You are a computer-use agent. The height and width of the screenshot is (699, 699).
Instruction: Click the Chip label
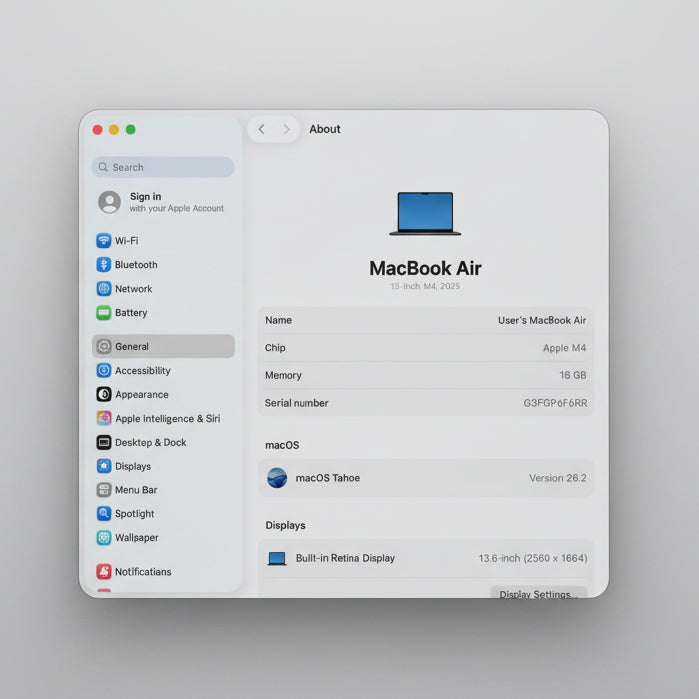(275, 348)
